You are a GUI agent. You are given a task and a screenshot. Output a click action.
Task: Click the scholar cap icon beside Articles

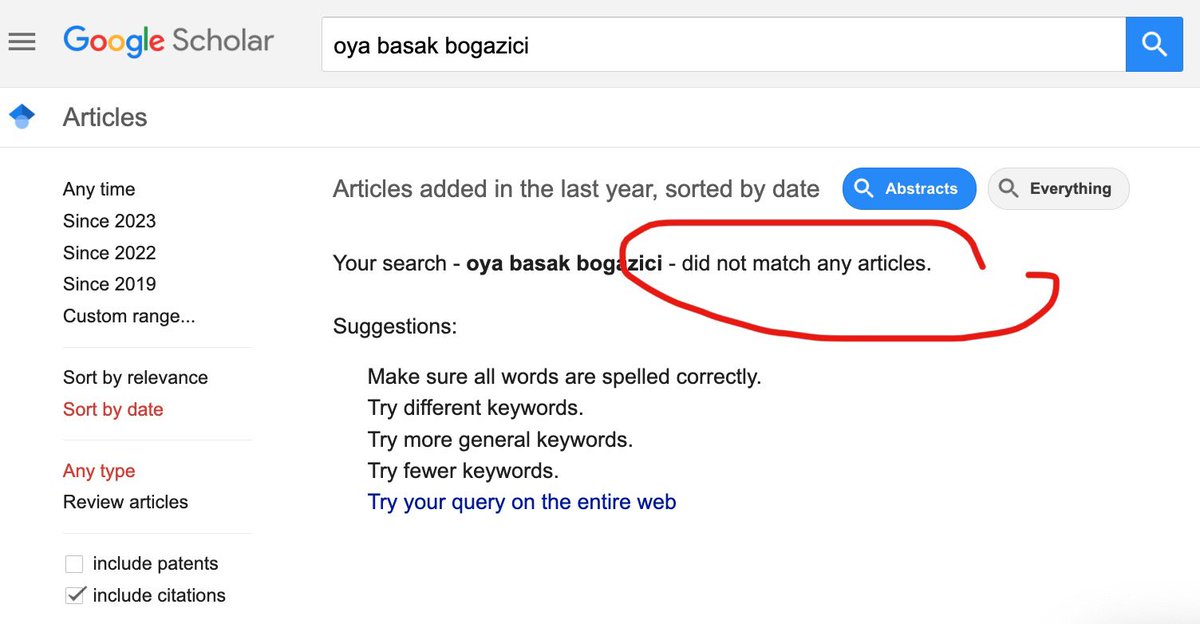22,117
